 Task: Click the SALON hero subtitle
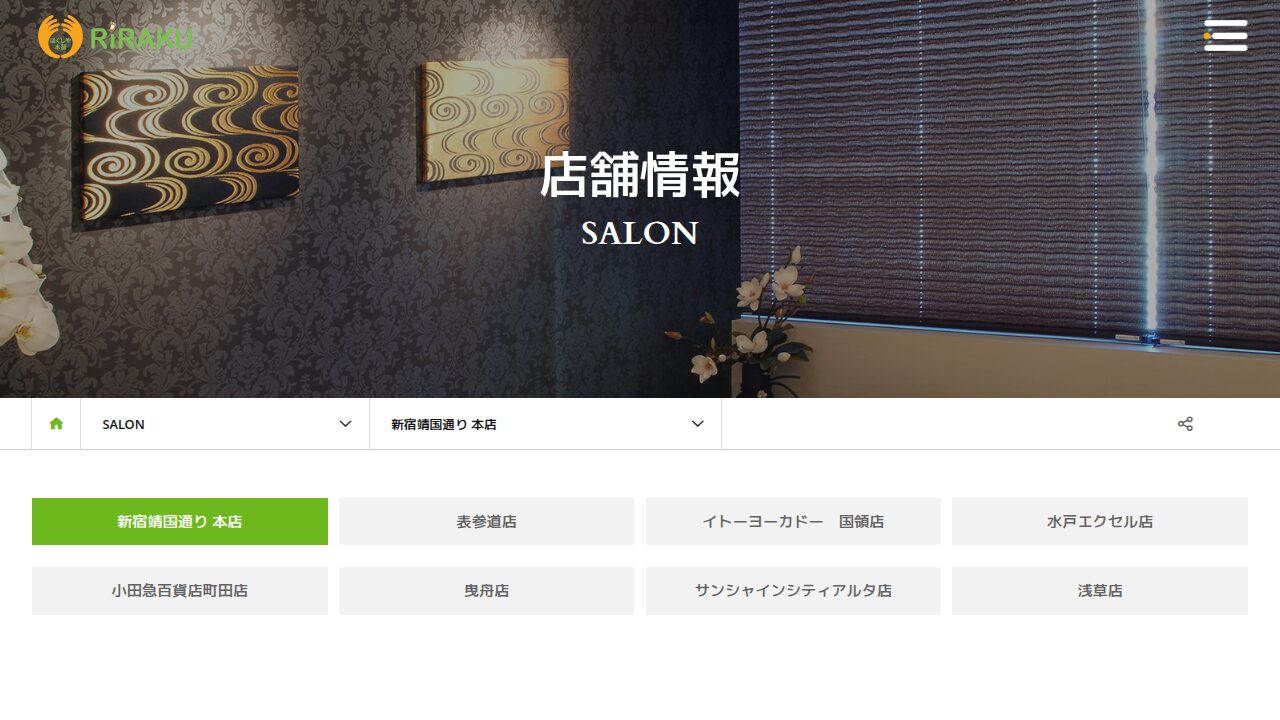[640, 233]
